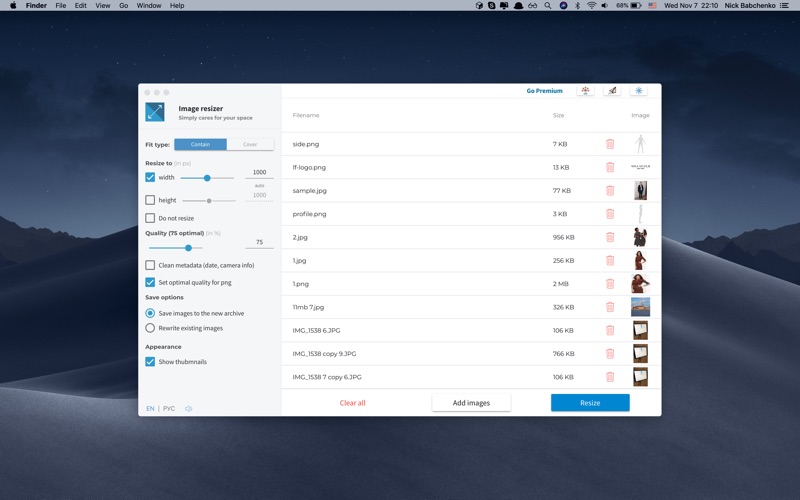800x500 pixels.
Task: Click the width value input field
Action: tap(259, 172)
